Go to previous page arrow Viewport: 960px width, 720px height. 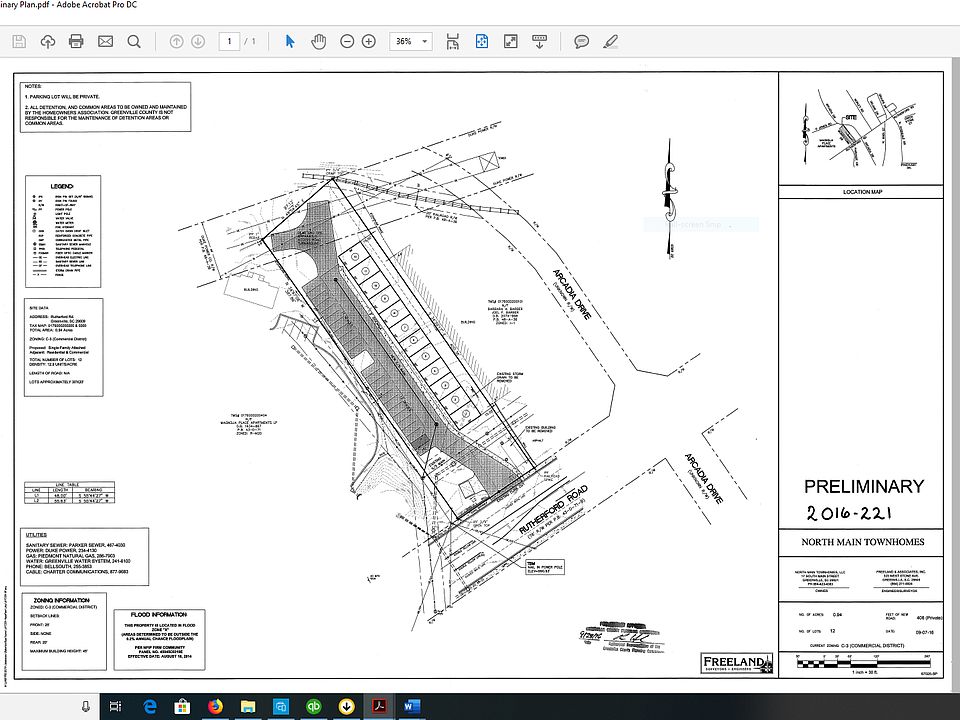pos(176,41)
